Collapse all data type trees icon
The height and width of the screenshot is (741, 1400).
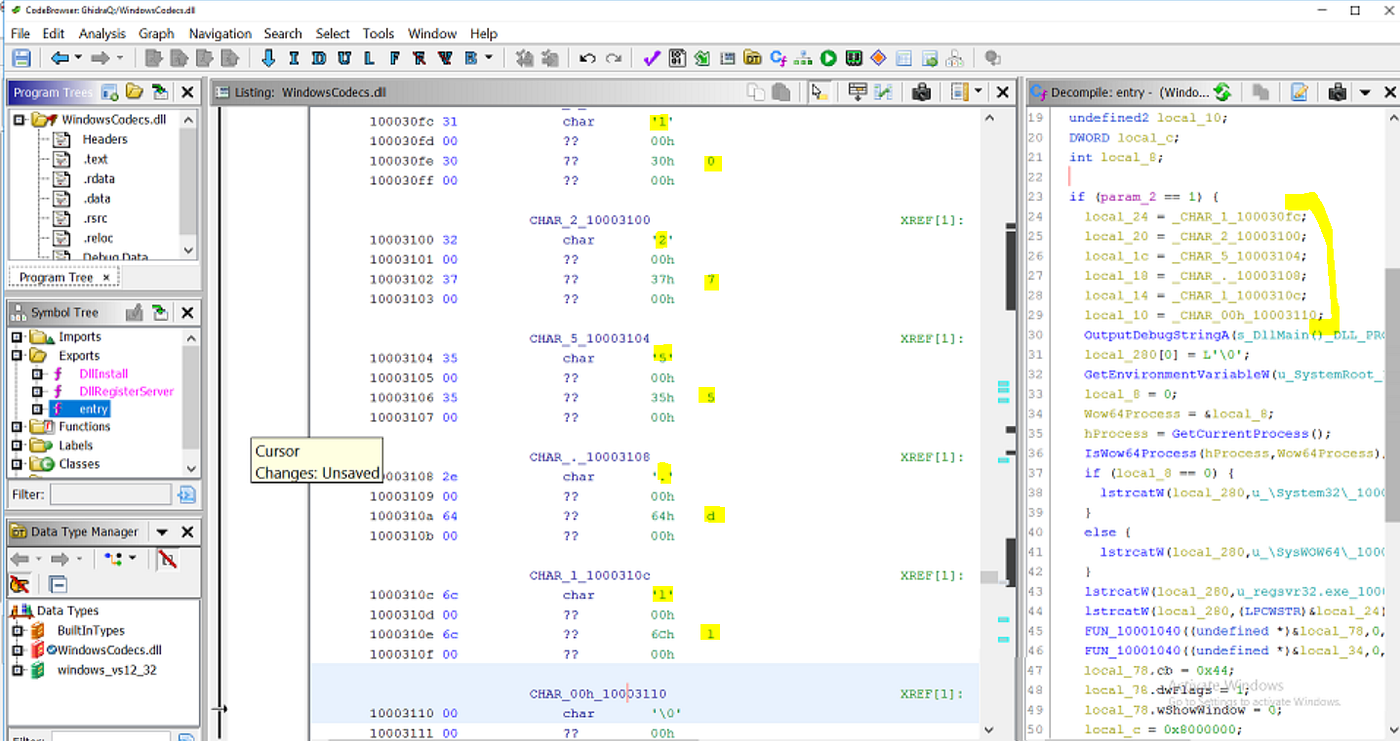(58, 584)
